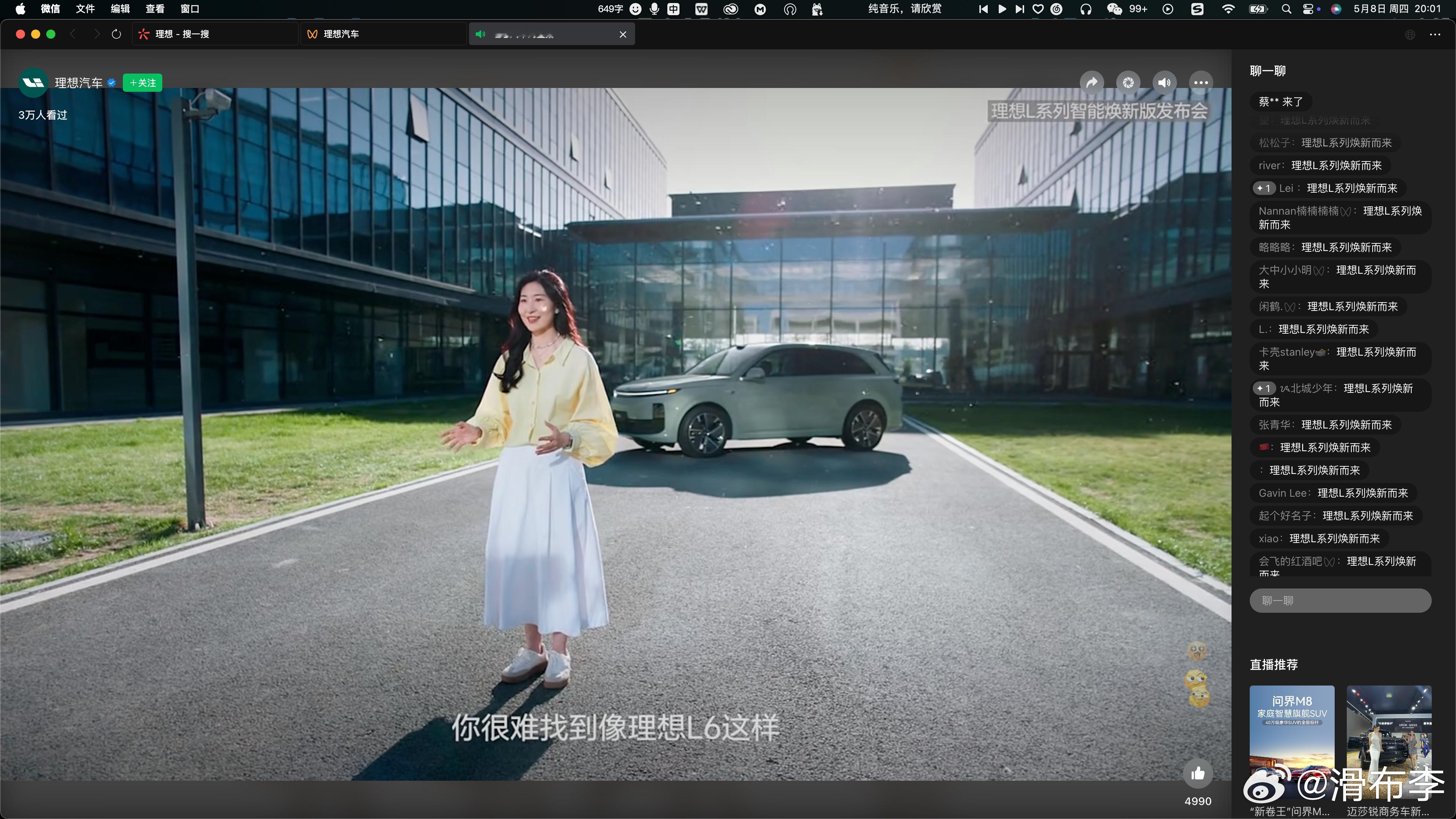Click the 中 input method icon in the menu bar

[x=673, y=8]
